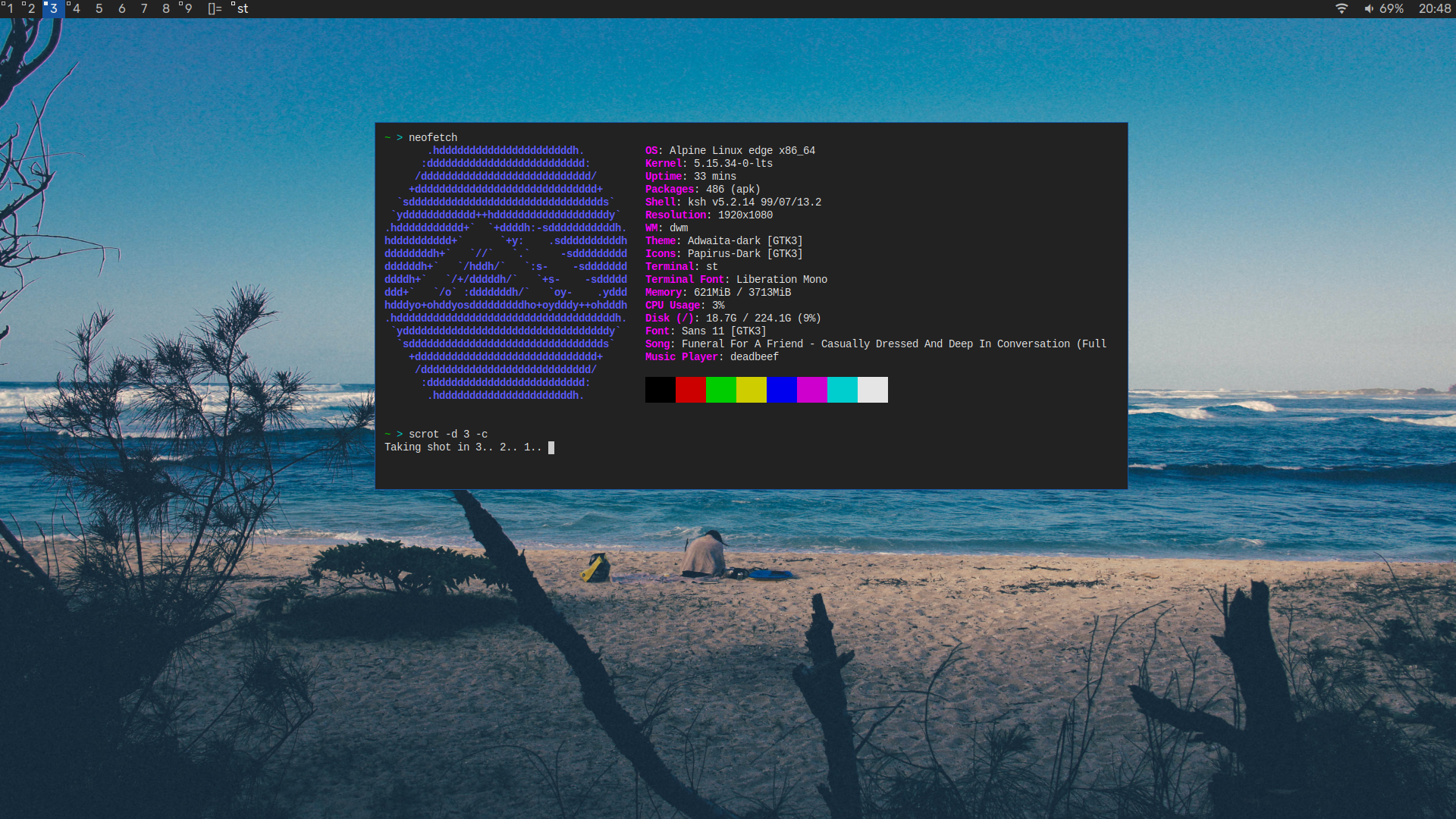This screenshot has width=1456, height=819.
Task: Switch to dwm tag 9
Action: [188, 8]
